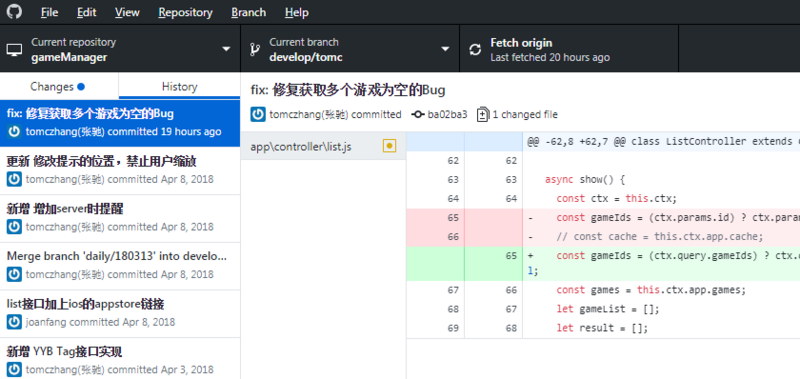Open the Edit menu
The height and width of the screenshot is (379, 800).
[x=87, y=12]
